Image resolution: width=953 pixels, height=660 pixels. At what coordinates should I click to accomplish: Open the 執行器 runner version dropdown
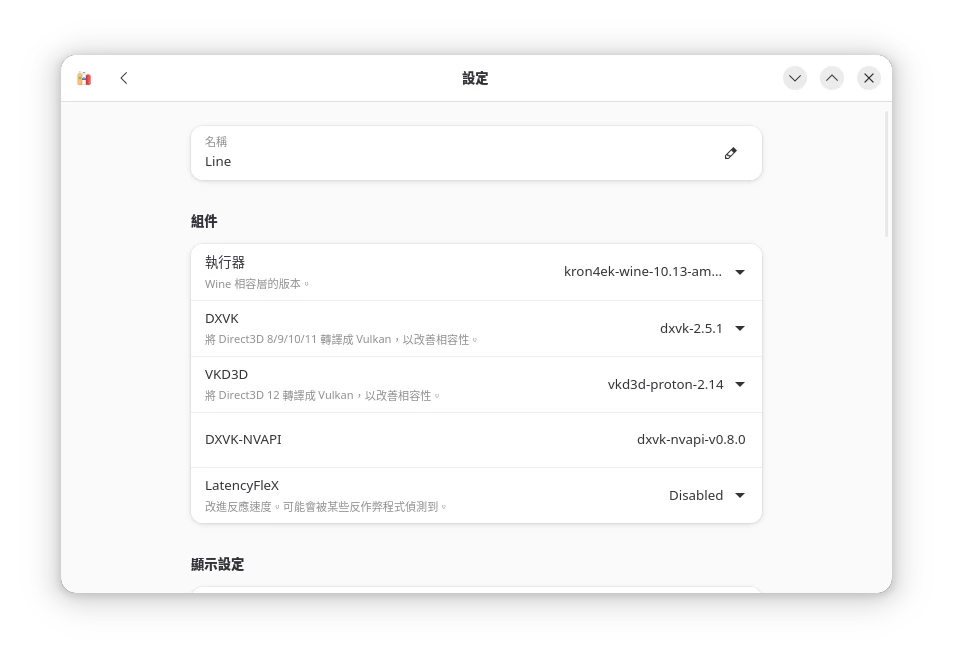654,272
